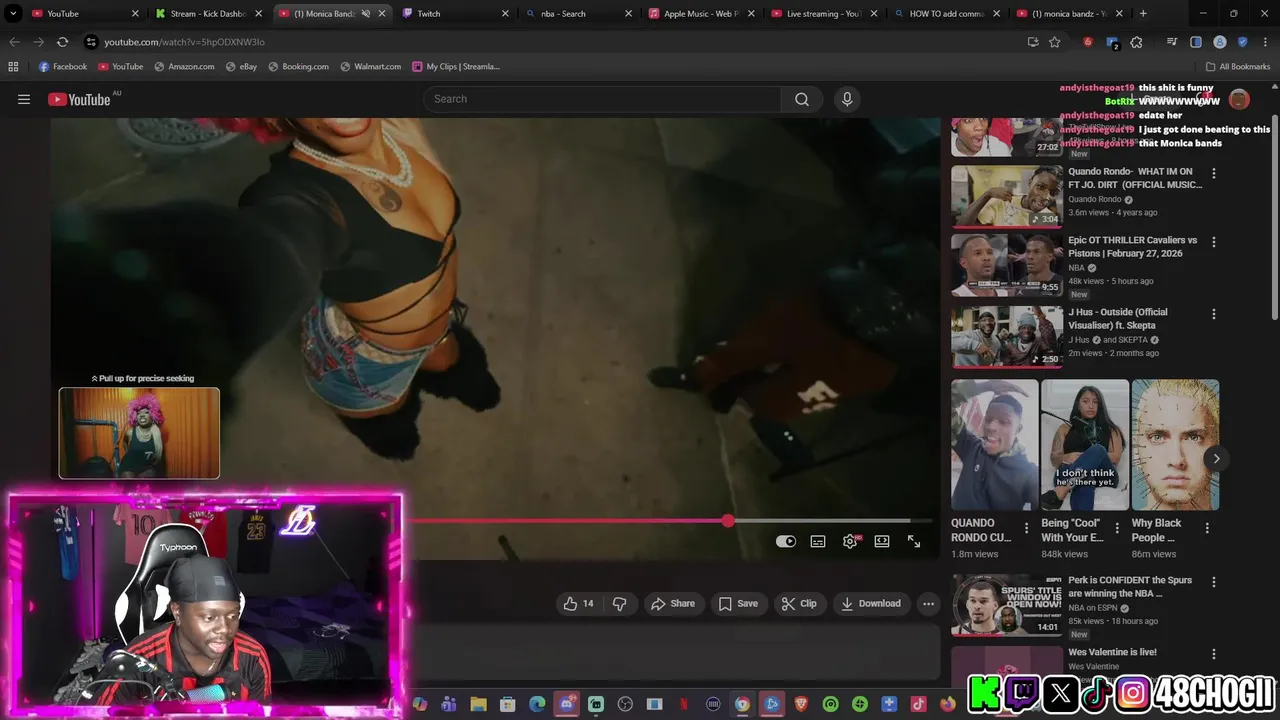Switch to the Live streaming - YouTube tab
This screenshot has height=720, width=1280.
[823, 14]
